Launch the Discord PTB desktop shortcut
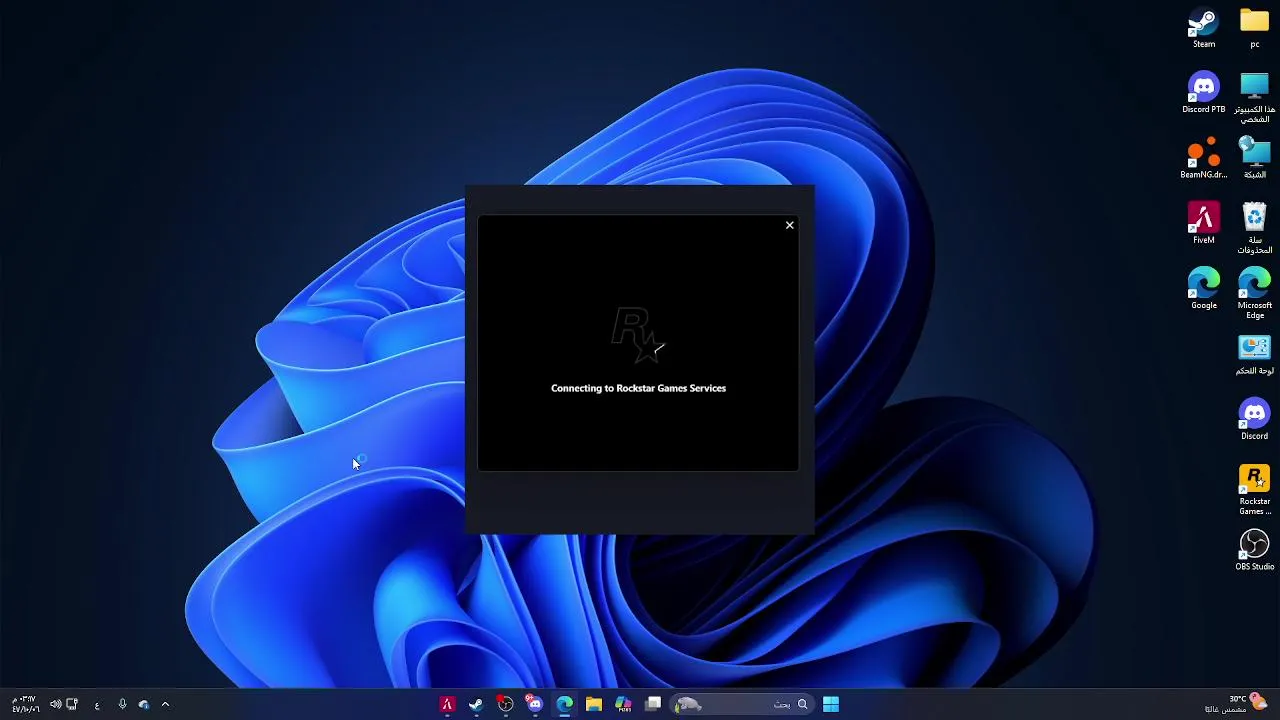 [1204, 93]
